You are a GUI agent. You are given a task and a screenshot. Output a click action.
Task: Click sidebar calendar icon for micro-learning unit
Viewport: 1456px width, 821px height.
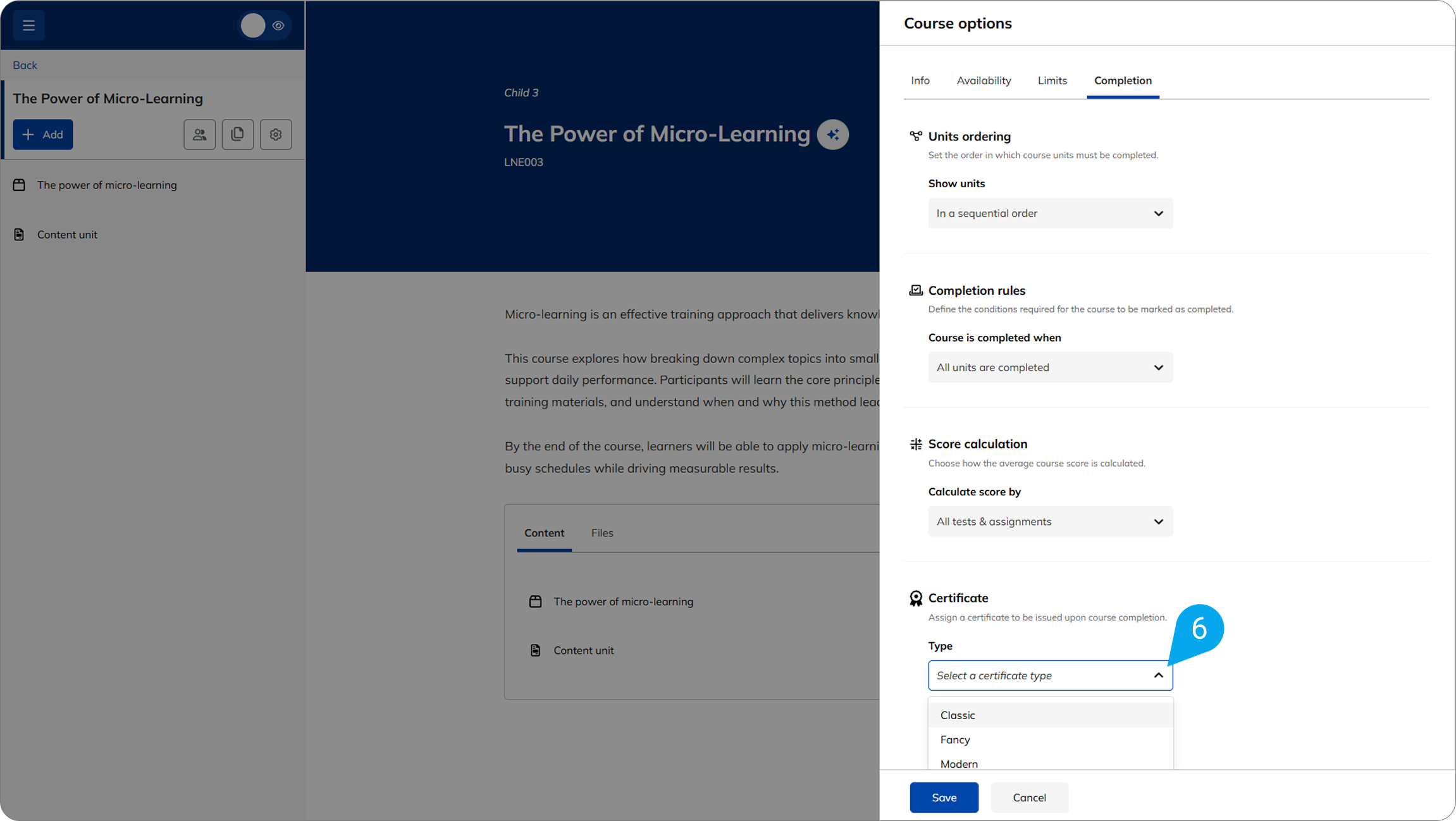point(19,185)
